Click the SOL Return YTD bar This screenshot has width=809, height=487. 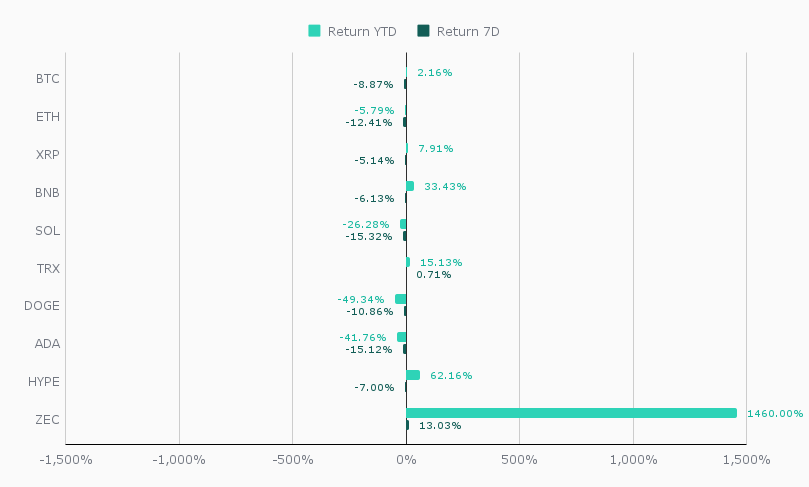403,224
